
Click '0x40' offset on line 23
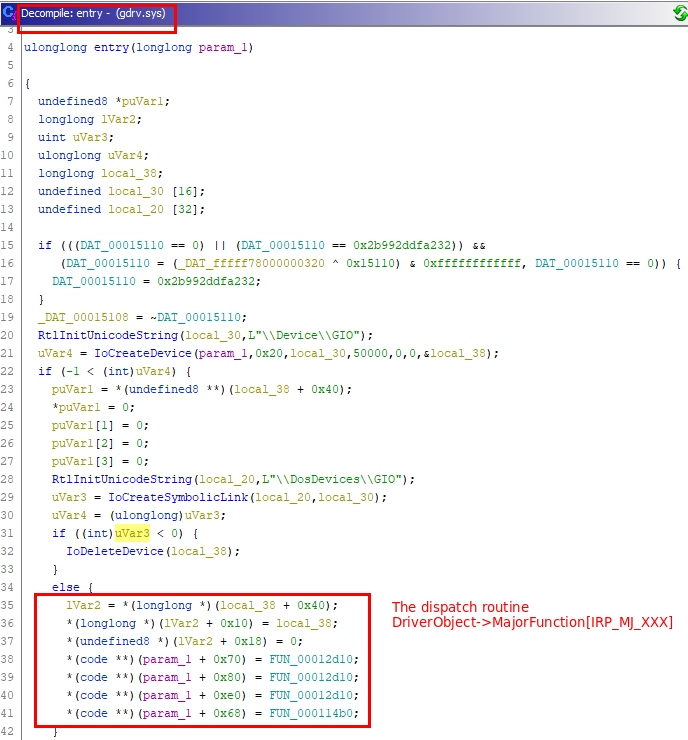[x=325, y=389]
